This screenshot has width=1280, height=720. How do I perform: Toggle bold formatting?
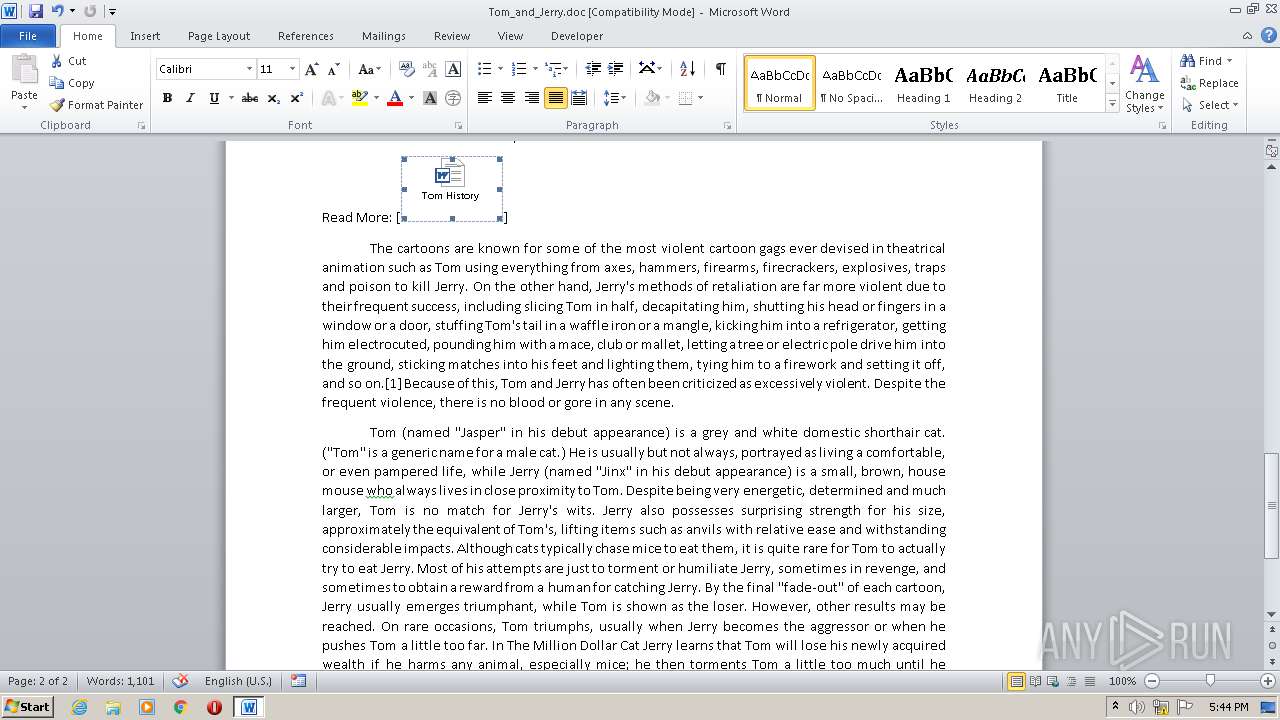167,98
